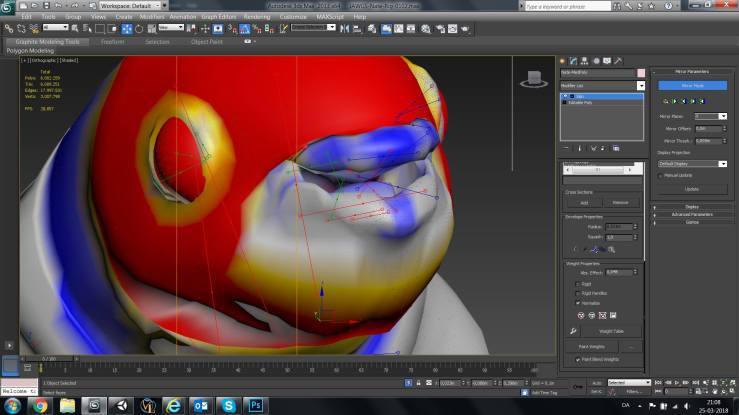Click the Align tool icon
Image resolution: width=739 pixels, height=415 pixels.
click(357, 29)
